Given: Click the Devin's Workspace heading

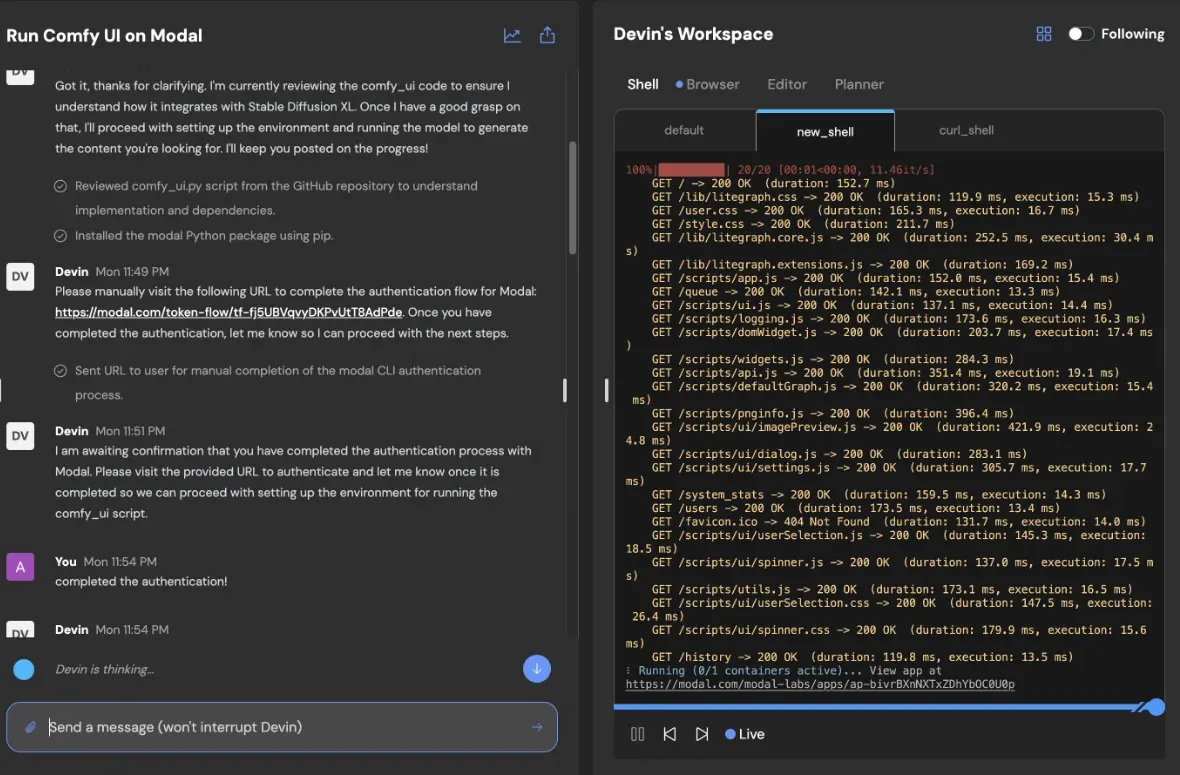Looking at the screenshot, I should [693, 34].
